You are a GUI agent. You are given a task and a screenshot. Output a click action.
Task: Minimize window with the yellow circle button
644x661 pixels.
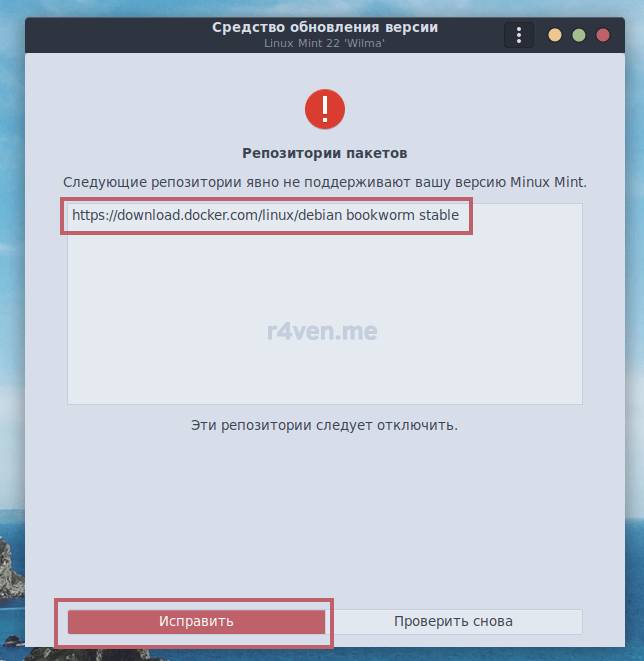click(555, 35)
